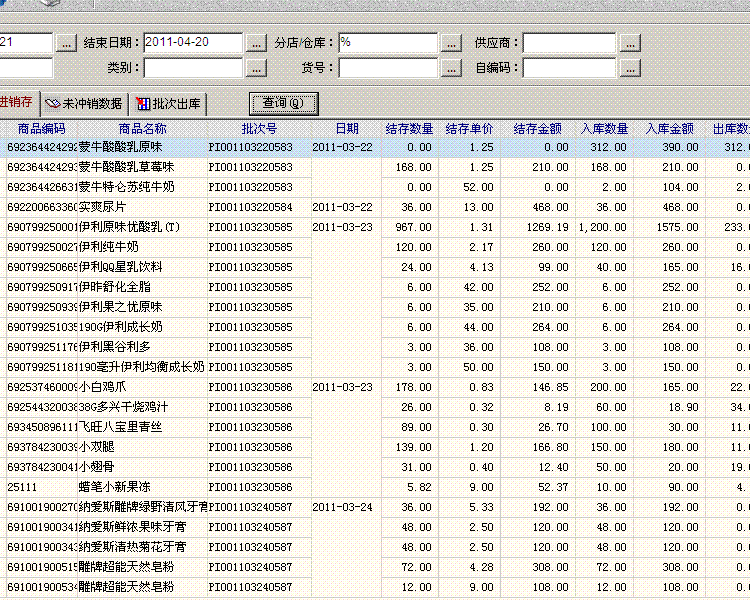Viewport: 750px width, 600px height.
Task: Select the row 伊利原味优酸乳(T)
Action: [x=375, y=227]
